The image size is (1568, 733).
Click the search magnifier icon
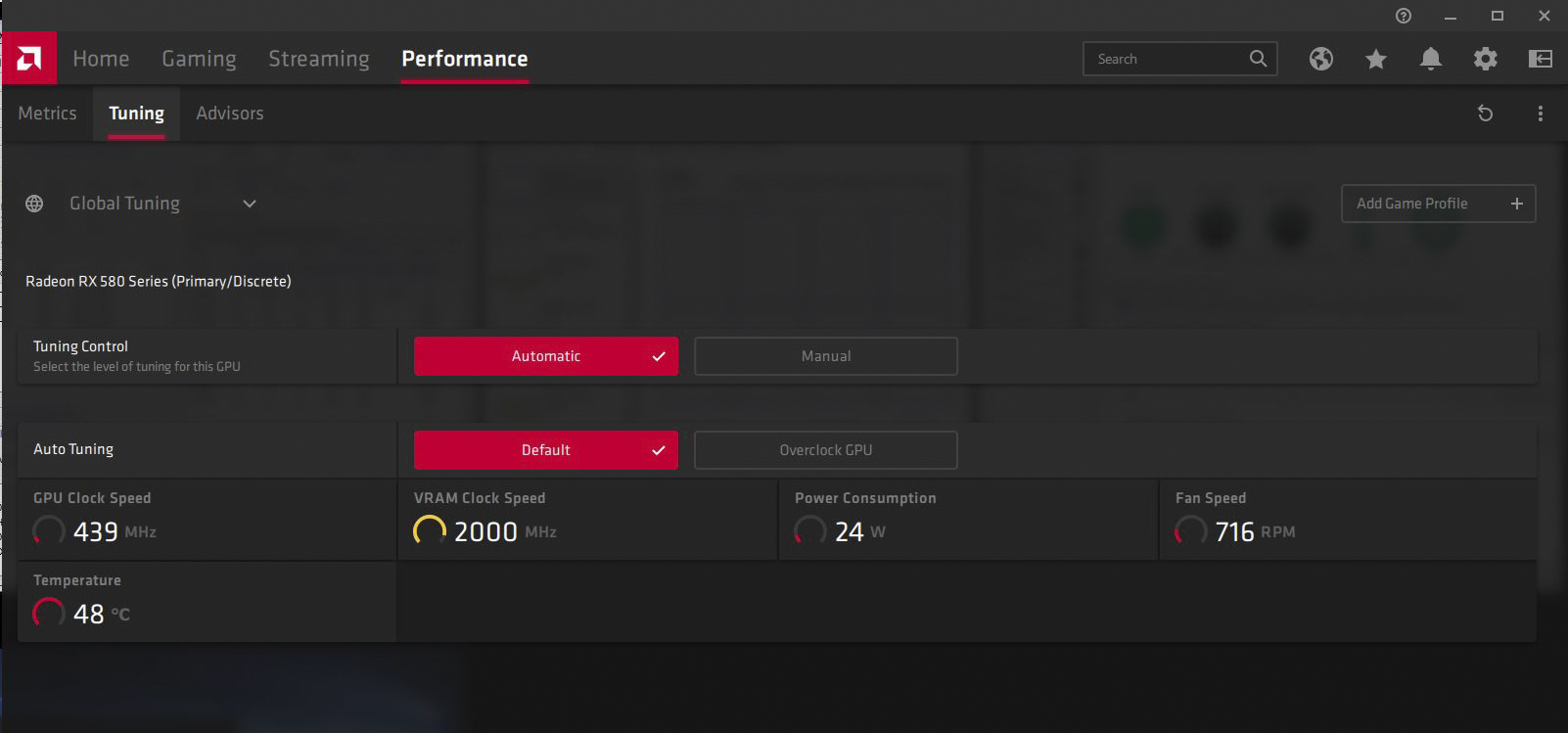point(1258,59)
